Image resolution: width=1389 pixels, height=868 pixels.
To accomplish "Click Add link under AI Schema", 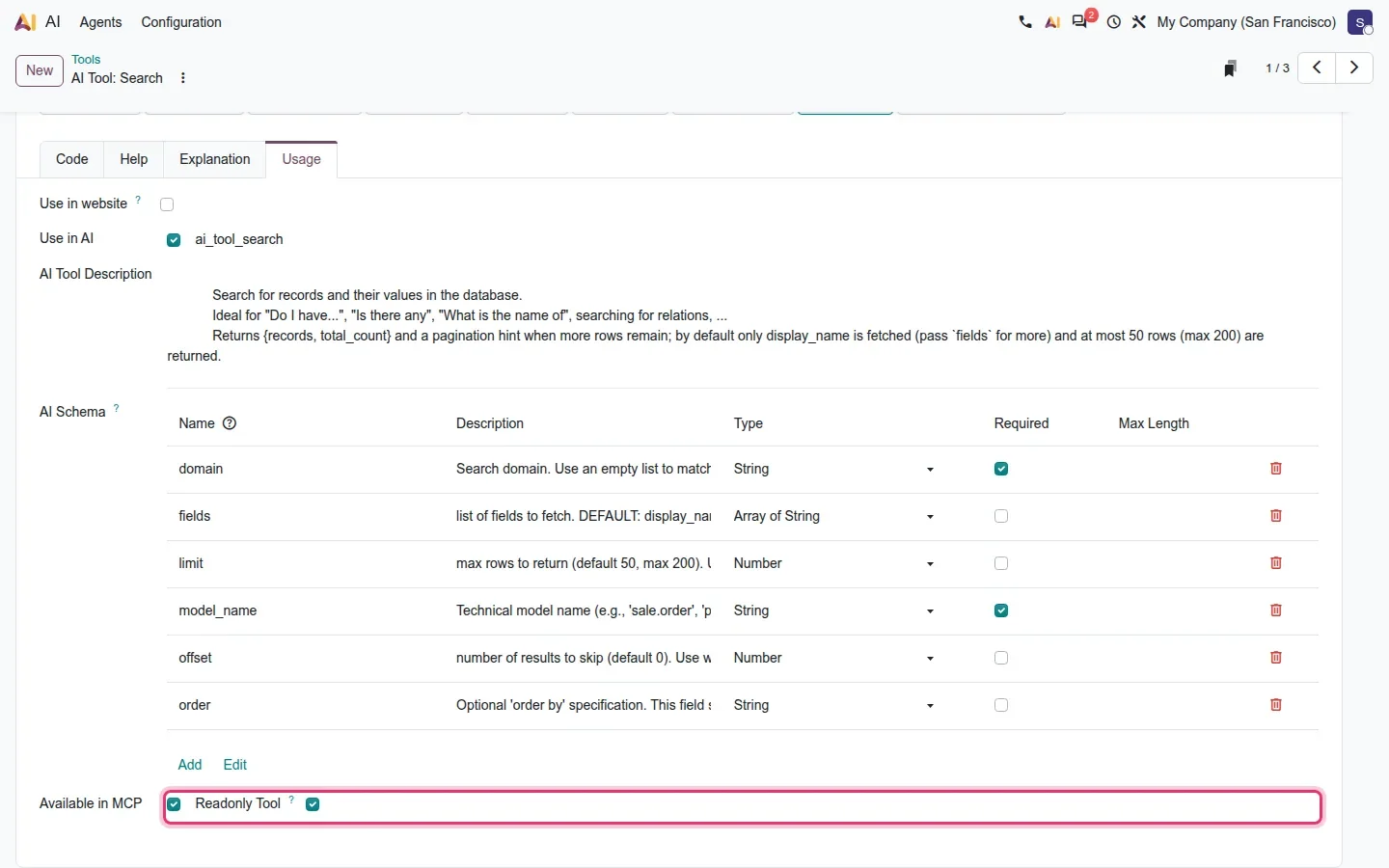I will pyautogui.click(x=190, y=765).
